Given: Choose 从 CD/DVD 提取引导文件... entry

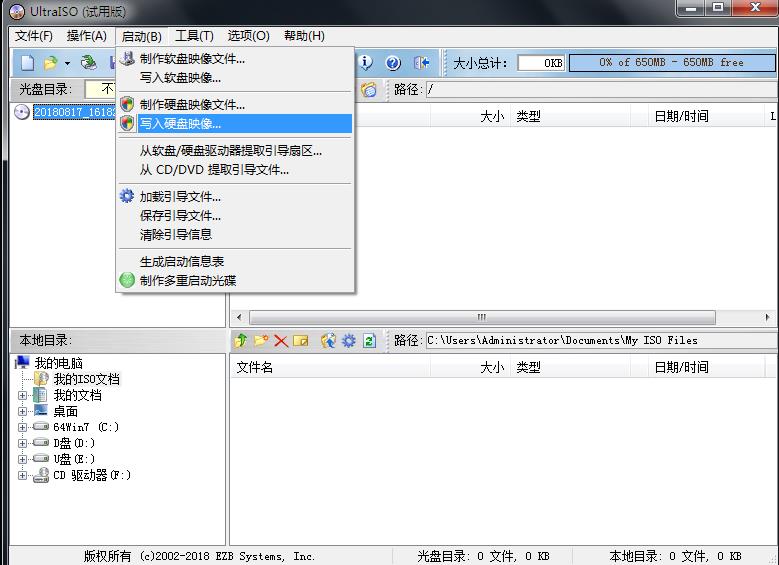Looking at the screenshot, I should [x=235, y=169].
